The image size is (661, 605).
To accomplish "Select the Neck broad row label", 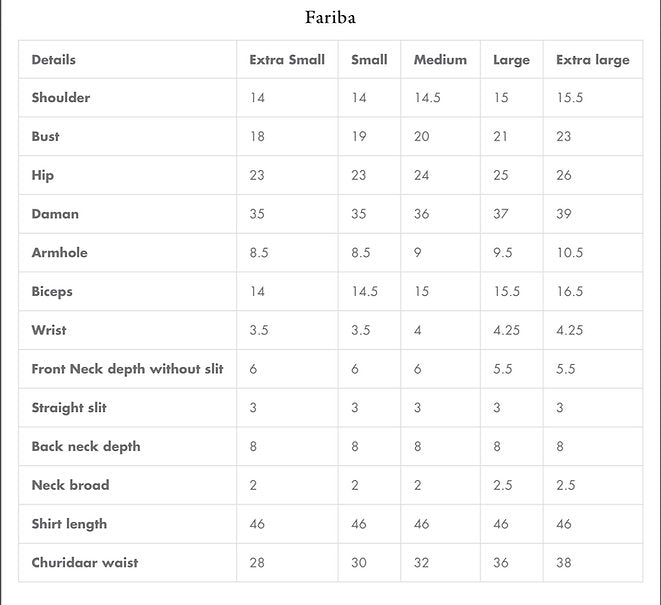I will point(70,485).
